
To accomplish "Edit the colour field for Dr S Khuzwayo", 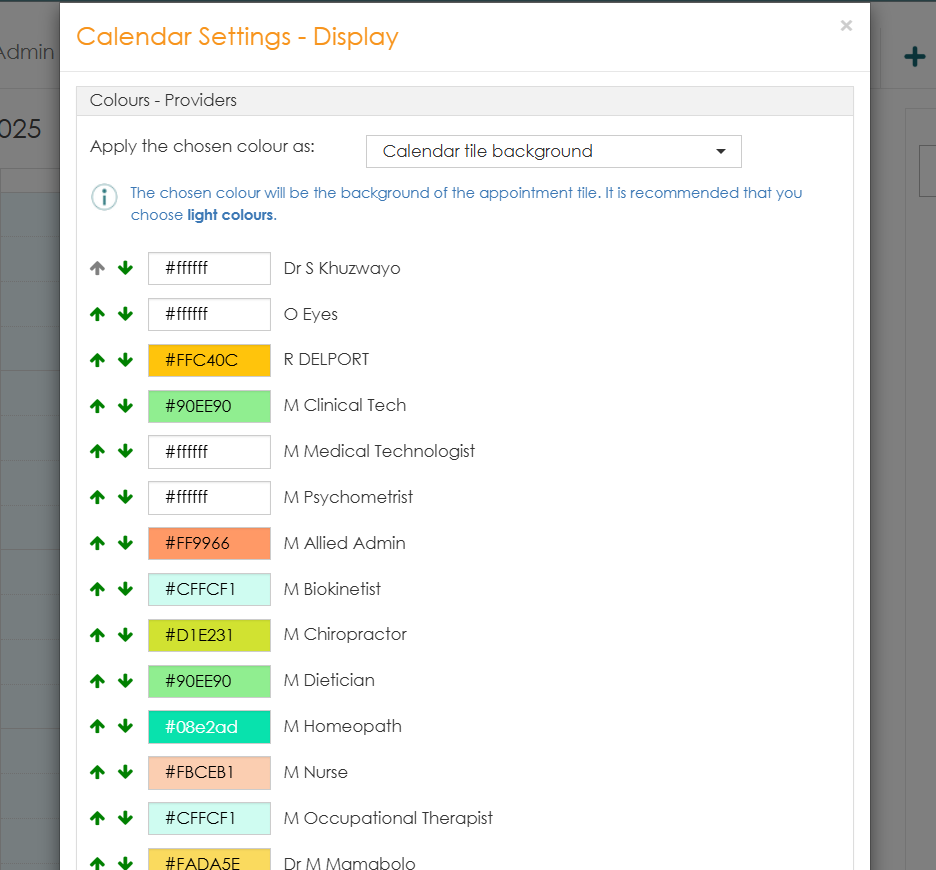I will (209, 268).
